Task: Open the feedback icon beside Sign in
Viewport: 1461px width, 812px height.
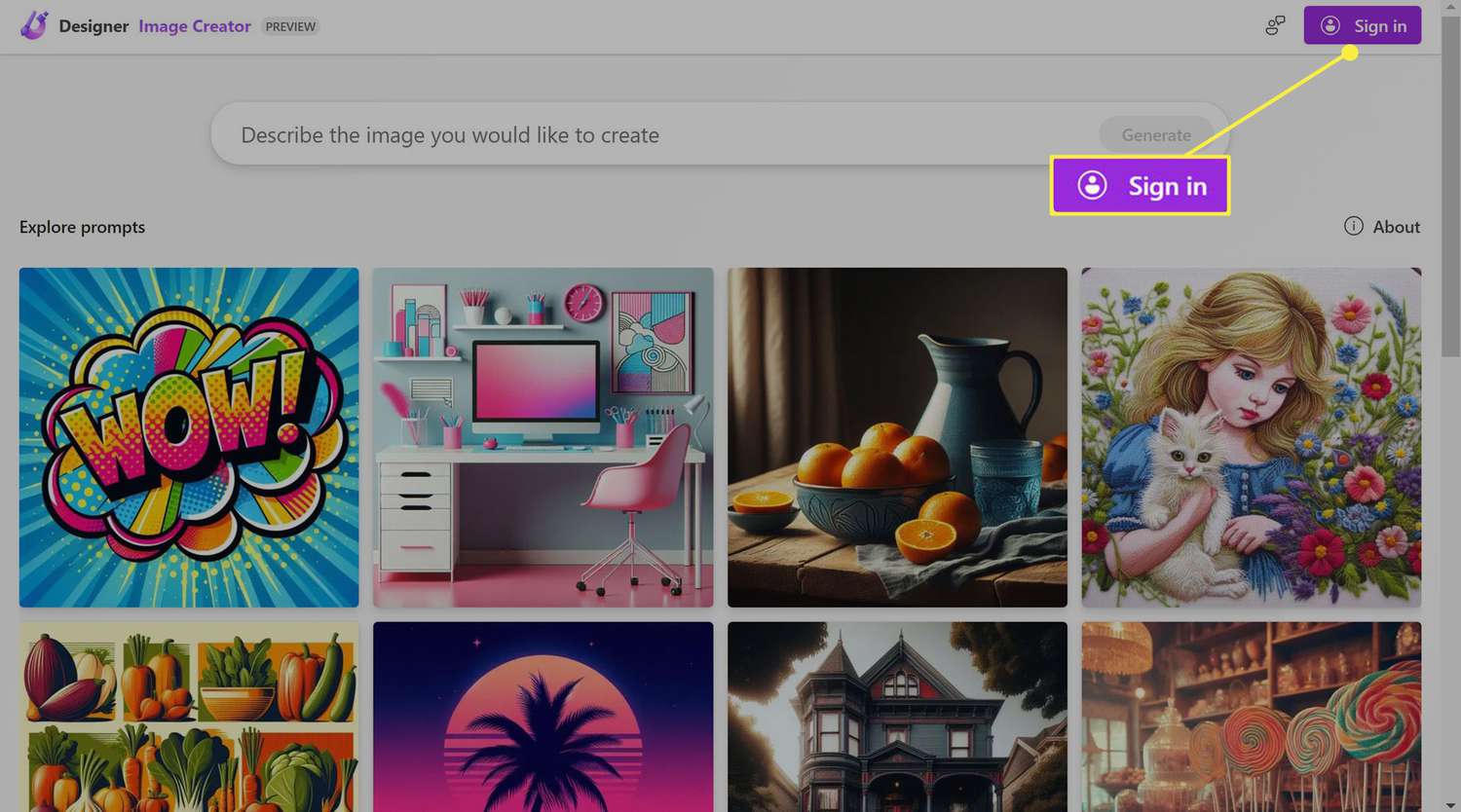Action: coord(1275,26)
